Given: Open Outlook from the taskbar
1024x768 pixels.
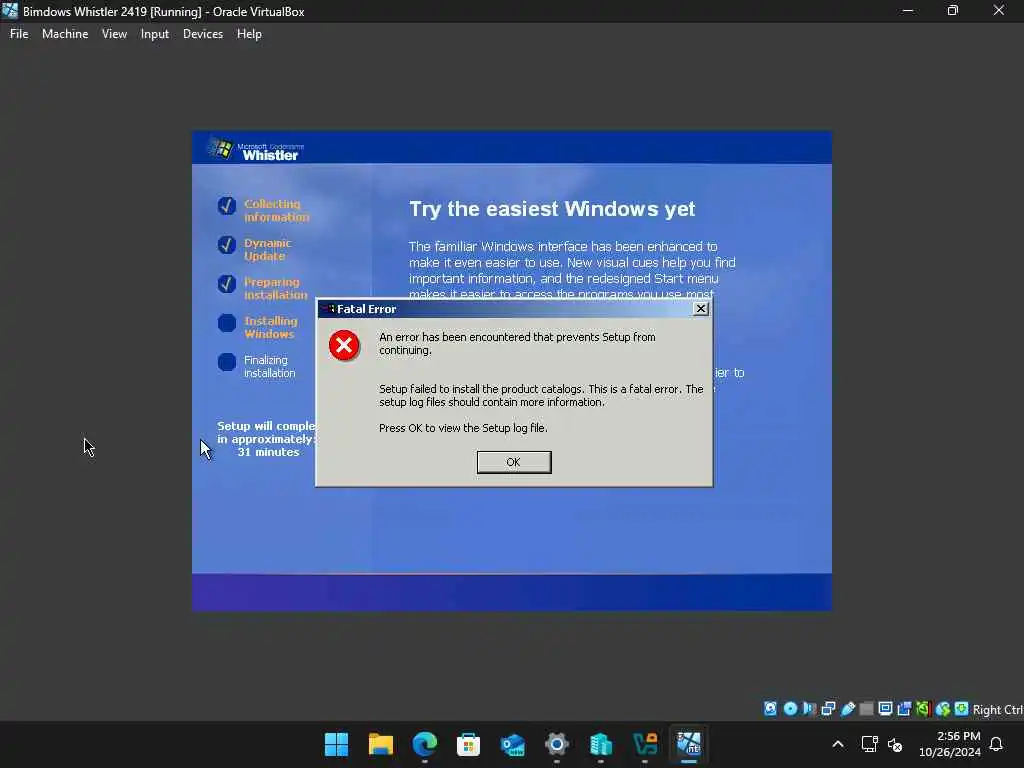Looking at the screenshot, I should [x=513, y=744].
